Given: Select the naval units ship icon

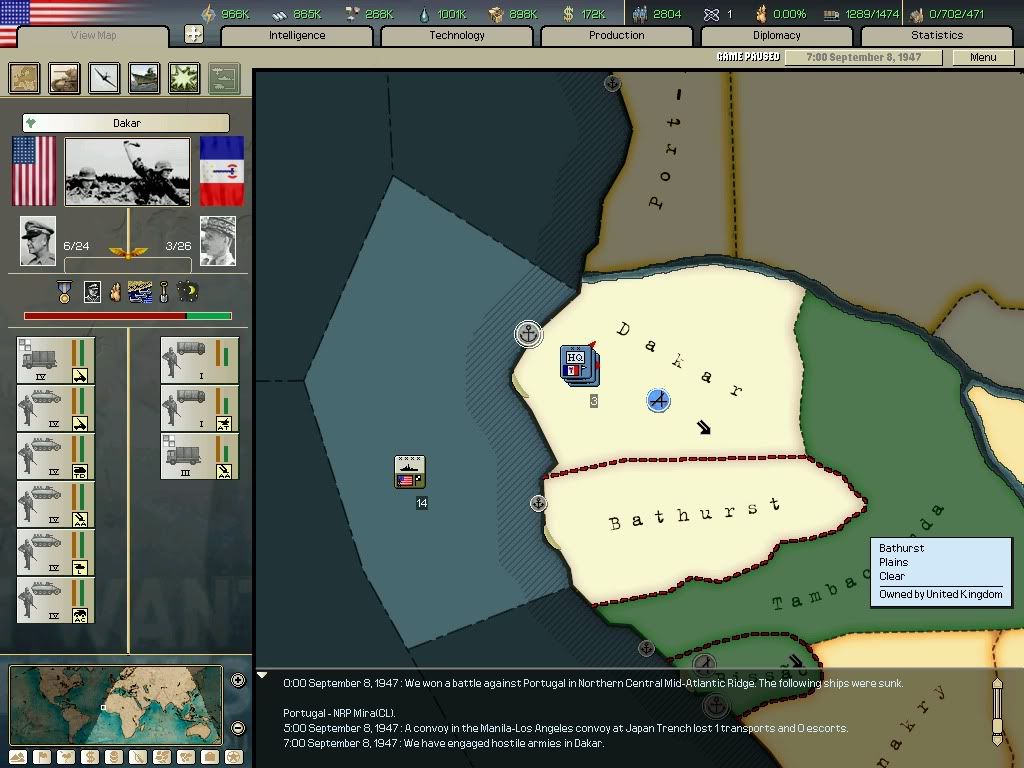Looking at the screenshot, I should (144, 78).
